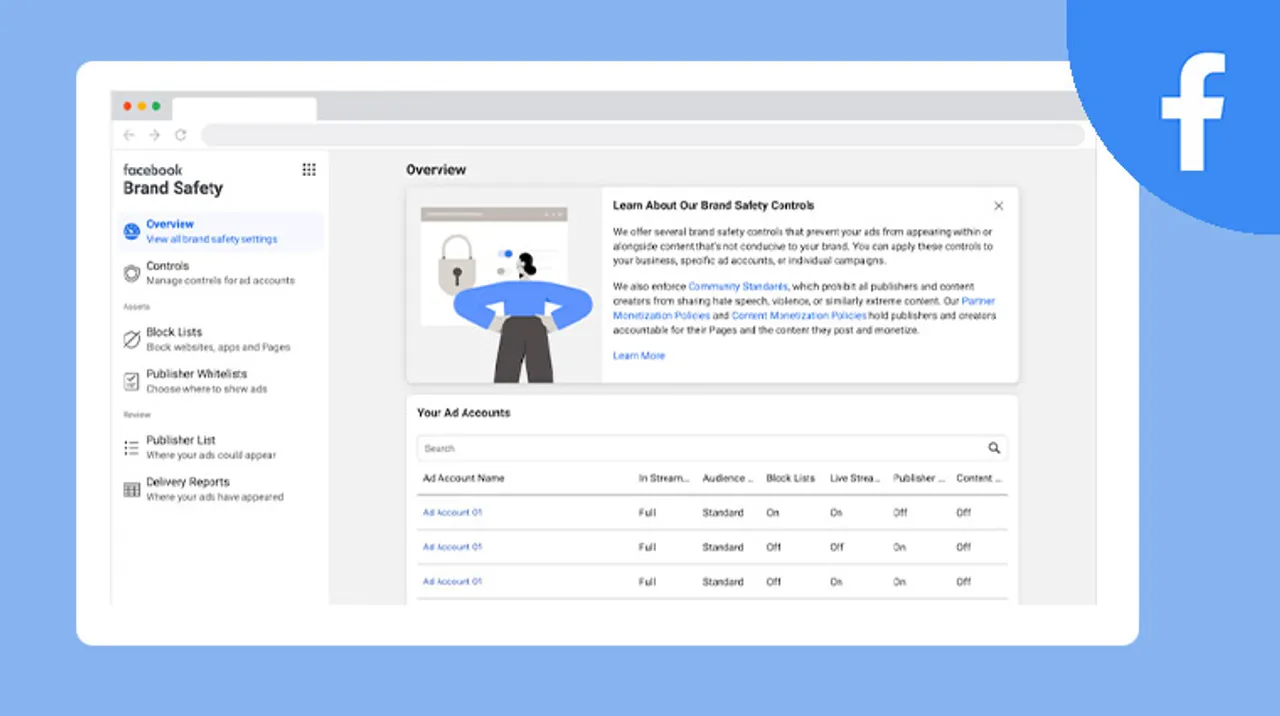1280x716 pixels.
Task: Click the browser forward arrow
Action: coord(154,135)
